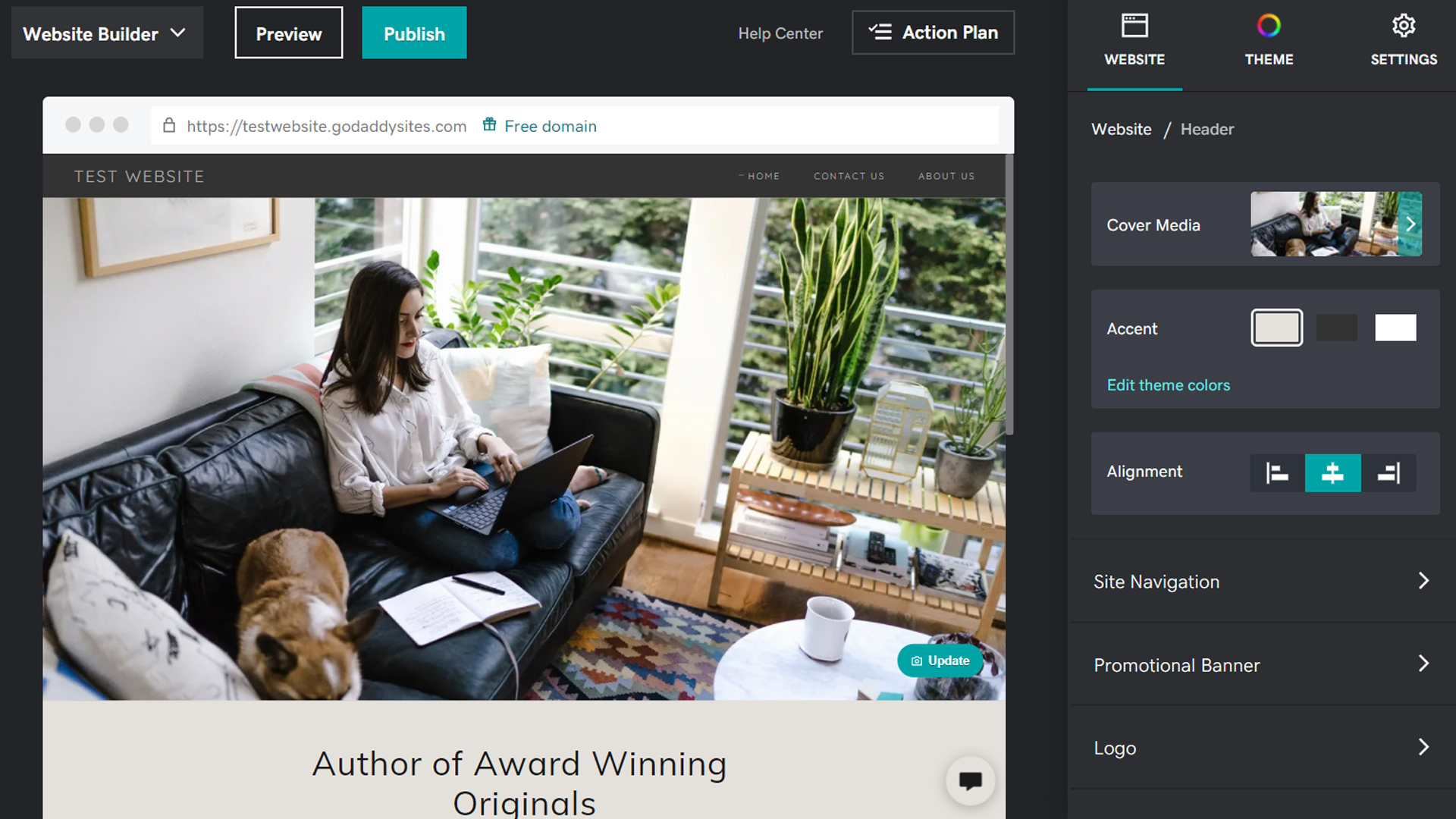This screenshot has height=819, width=1456.
Task: Click the center-align Alignment icon
Action: [1333, 472]
